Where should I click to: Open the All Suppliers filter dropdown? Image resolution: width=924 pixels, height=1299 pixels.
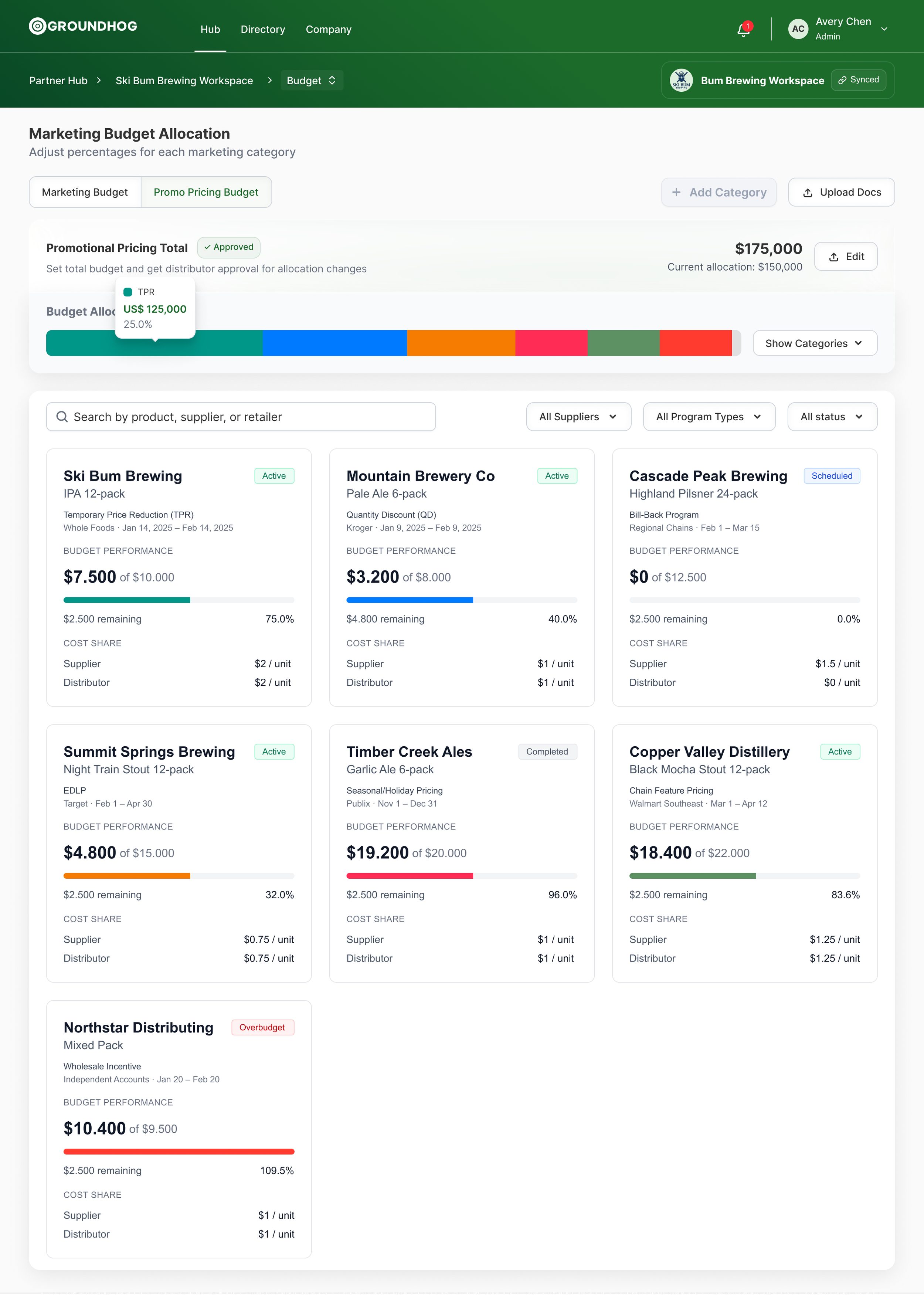(x=578, y=417)
